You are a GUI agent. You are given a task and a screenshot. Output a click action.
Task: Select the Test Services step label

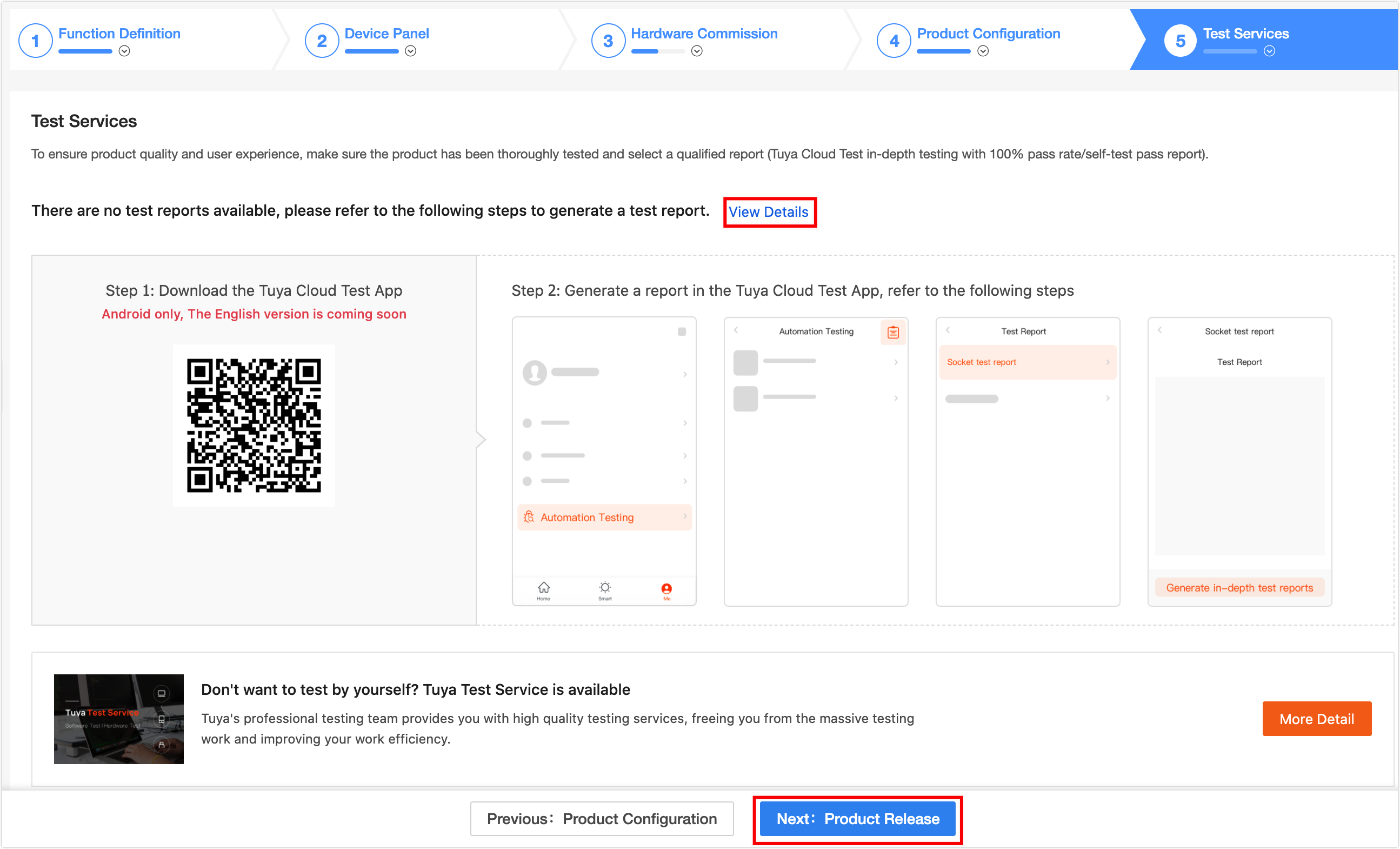tap(1246, 34)
